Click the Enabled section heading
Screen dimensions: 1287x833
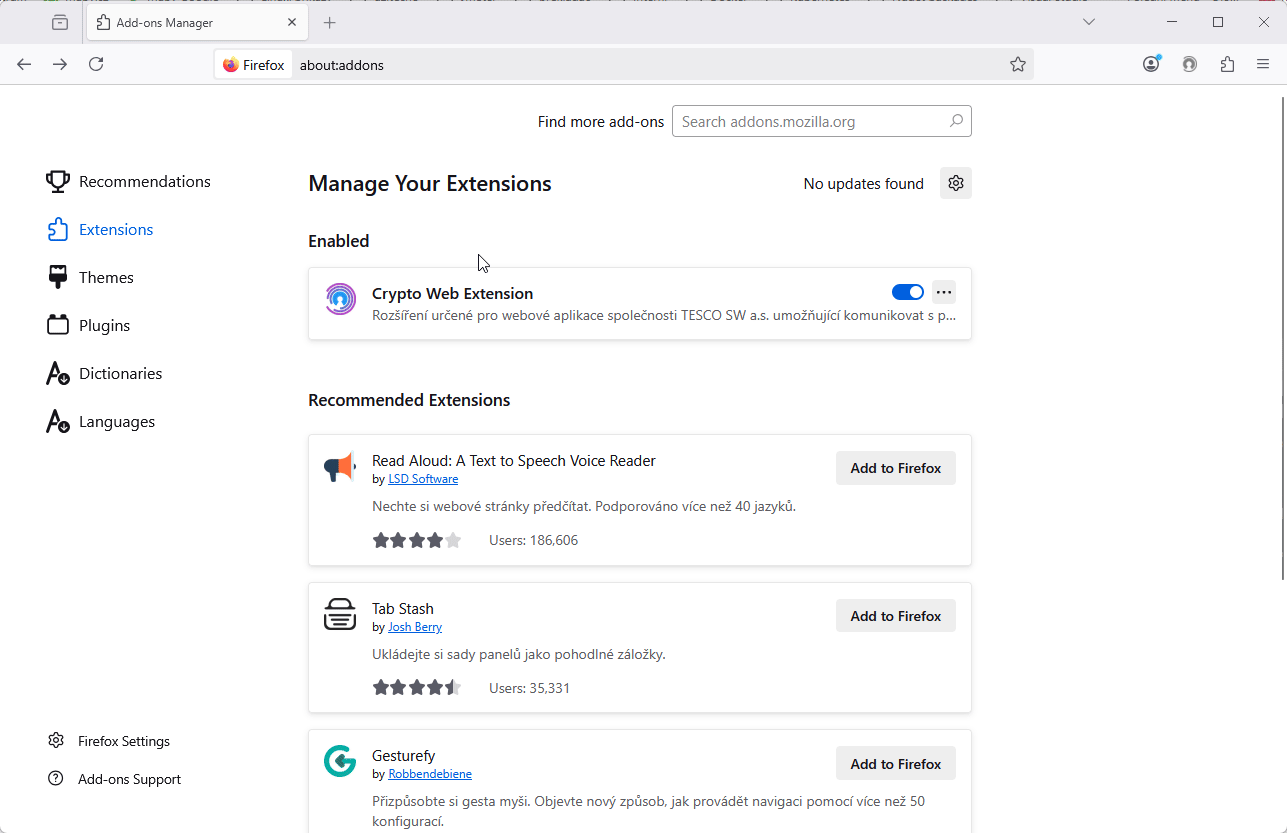(x=339, y=241)
